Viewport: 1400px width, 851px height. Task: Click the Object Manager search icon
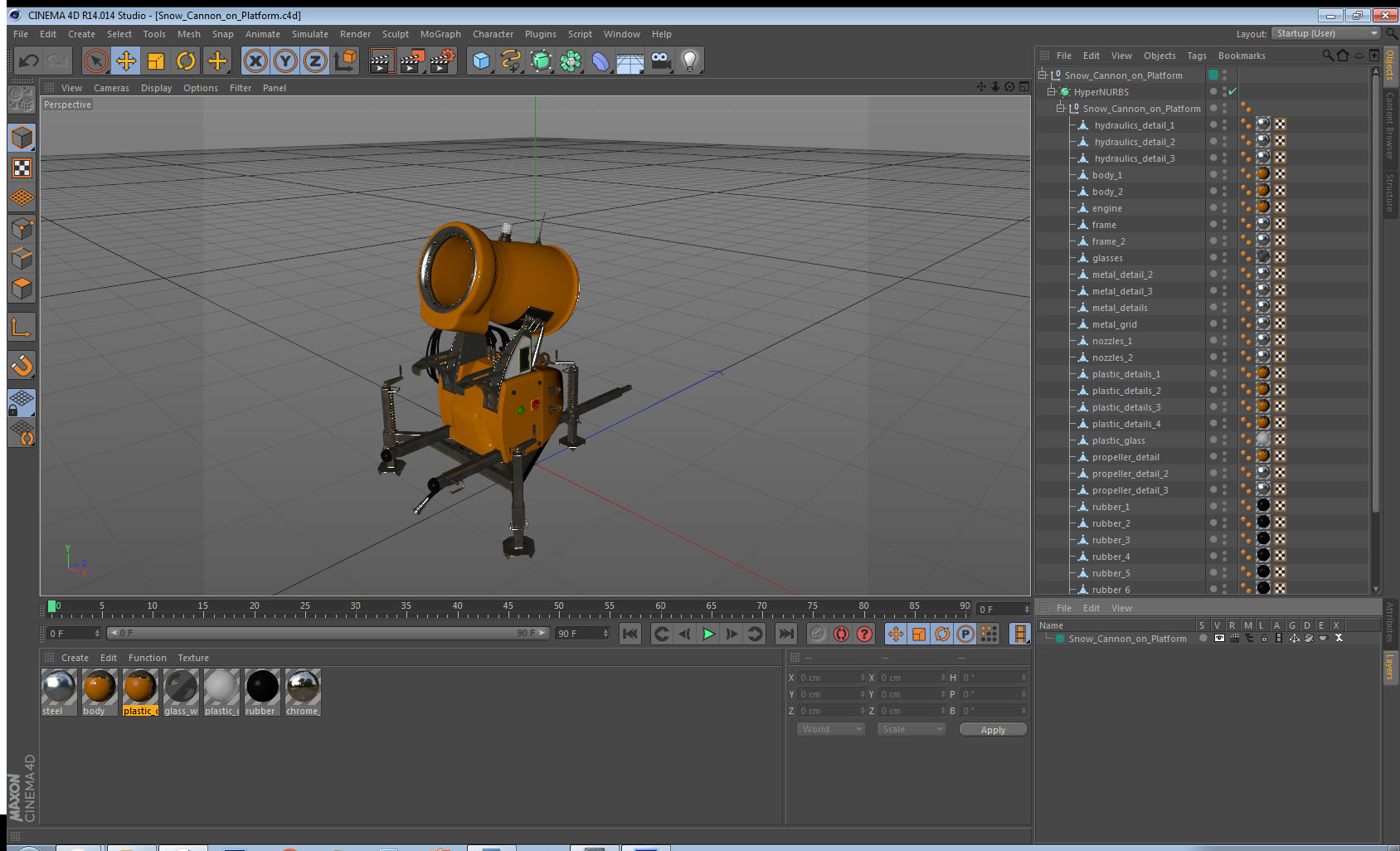point(1327,56)
